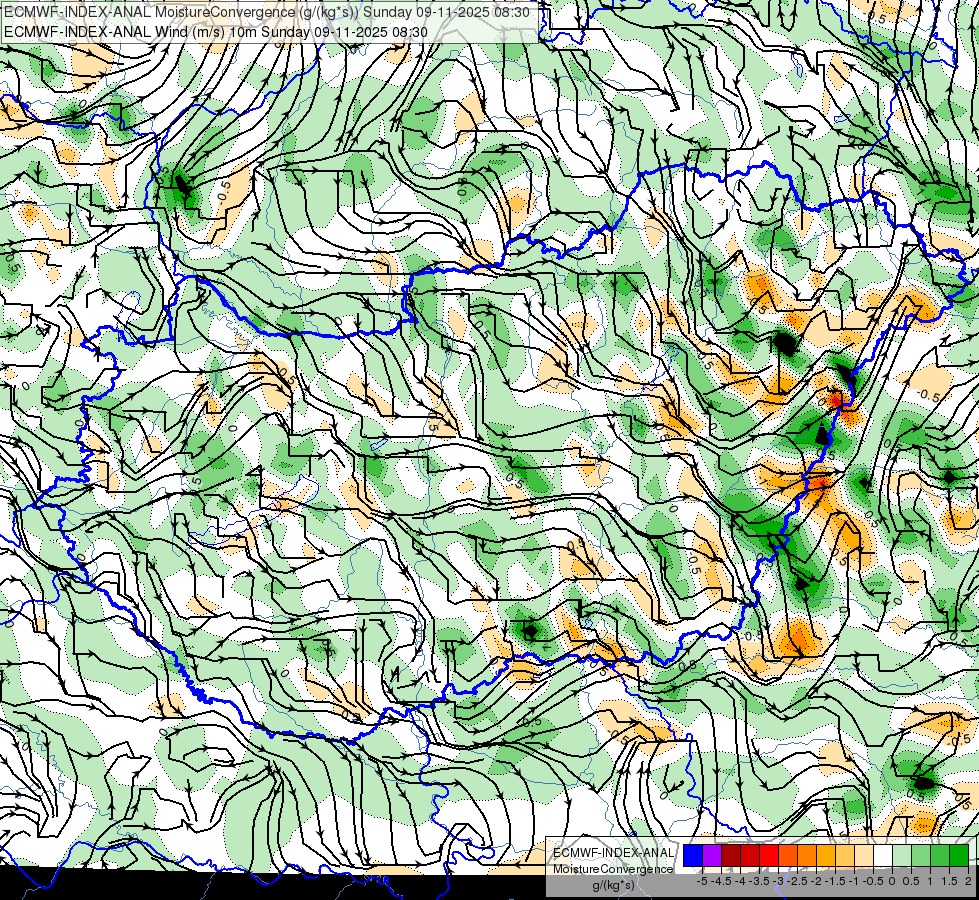Viewport: 979px width, 900px height.
Task: Click the MoistureConvergence title line at top
Action: tap(267, 12)
